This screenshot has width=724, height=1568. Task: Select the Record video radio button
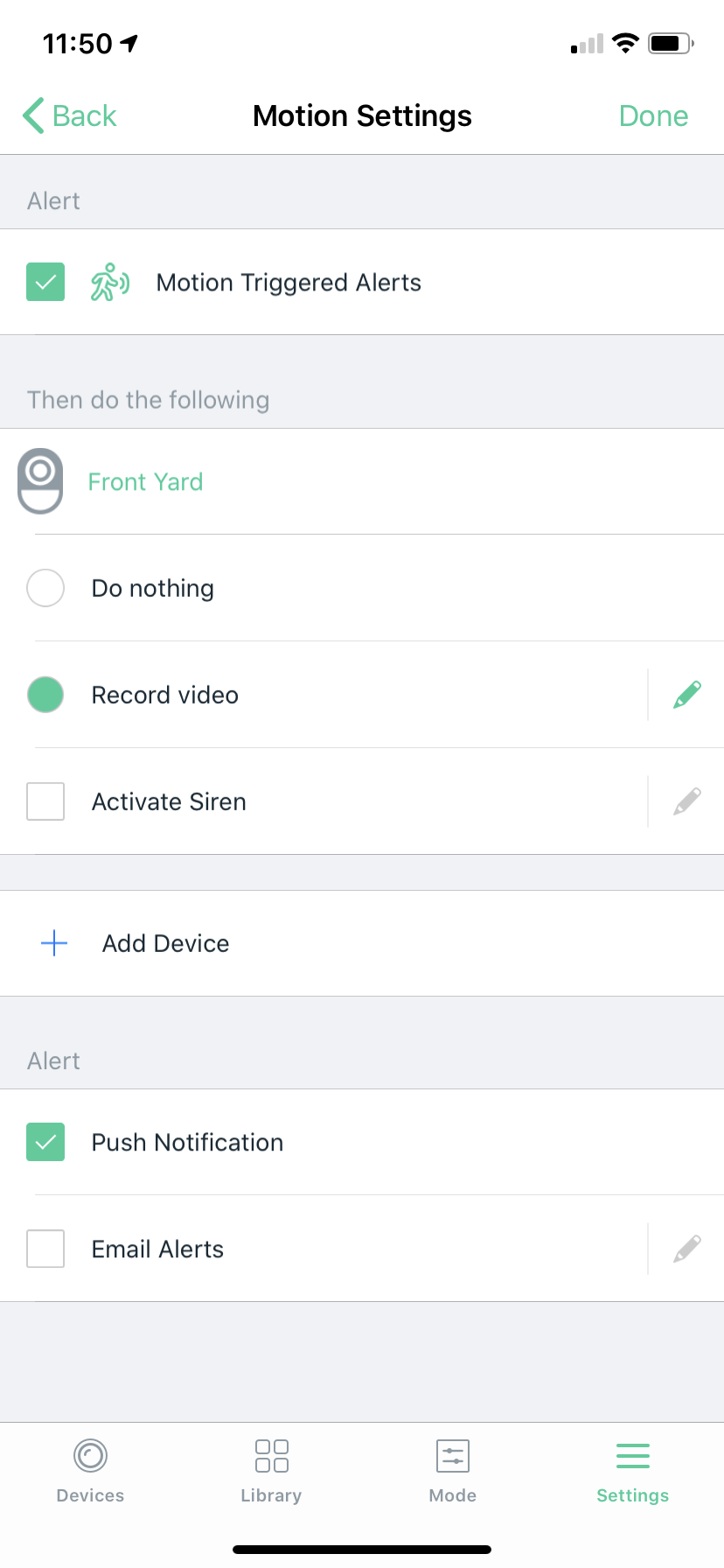pyautogui.click(x=45, y=695)
